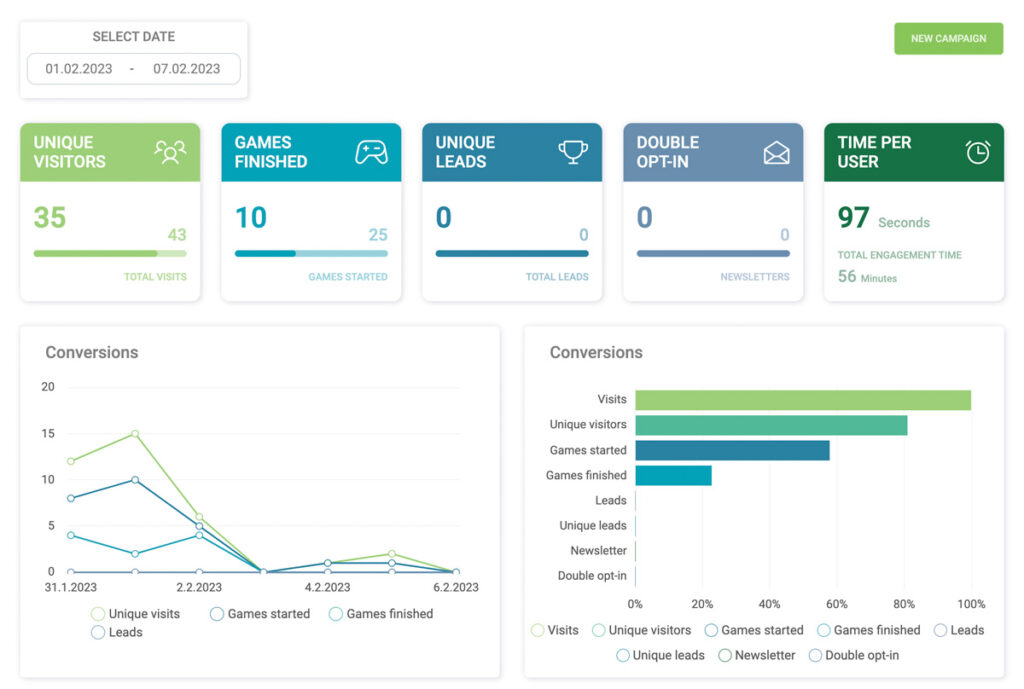The width and height of the screenshot is (1024, 689).
Task: Toggle Visits legend in bar chart
Action: click(x=555, y=630)
